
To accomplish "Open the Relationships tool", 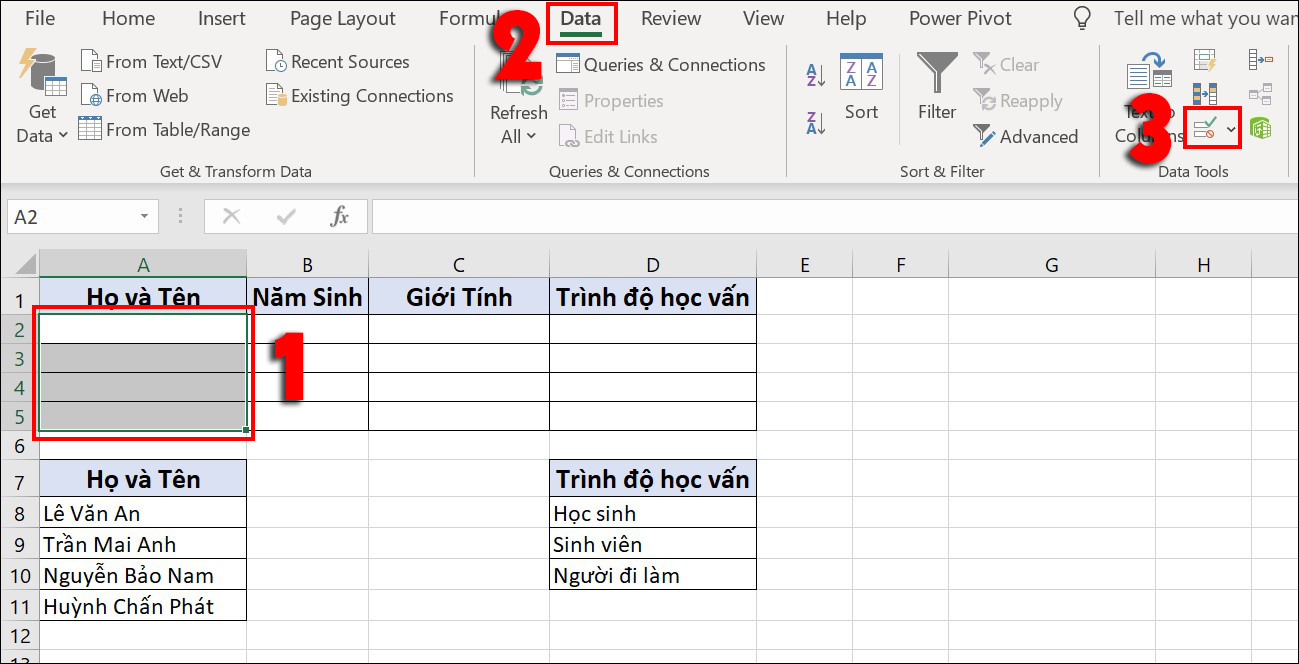I will [x=1258, y=92].
